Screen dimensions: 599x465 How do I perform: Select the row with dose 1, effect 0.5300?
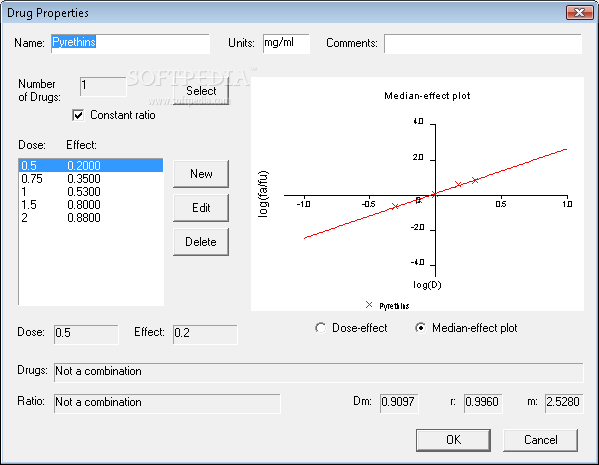tap(91, 191)
